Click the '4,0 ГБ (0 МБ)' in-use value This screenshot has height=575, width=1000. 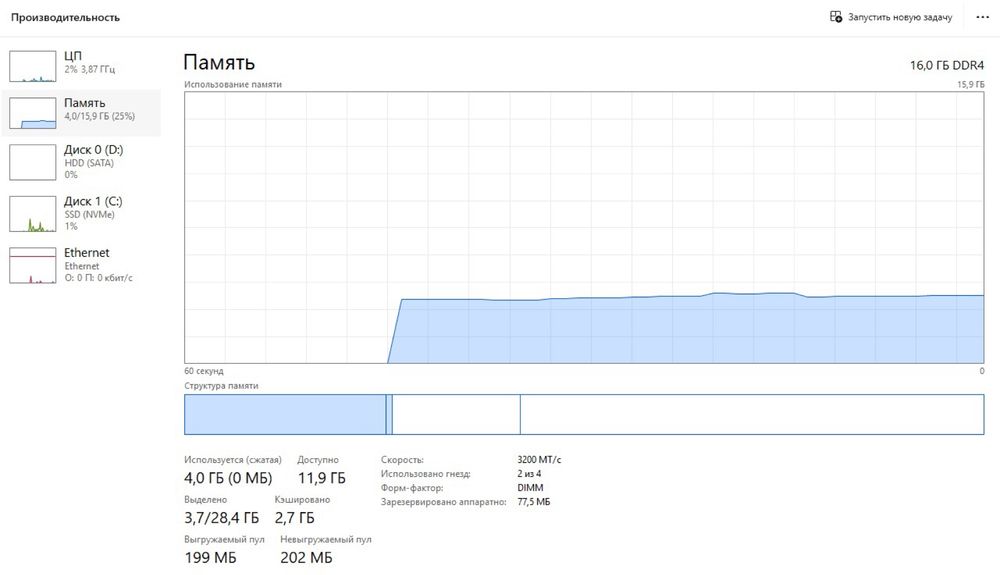(x=228, y=478)
